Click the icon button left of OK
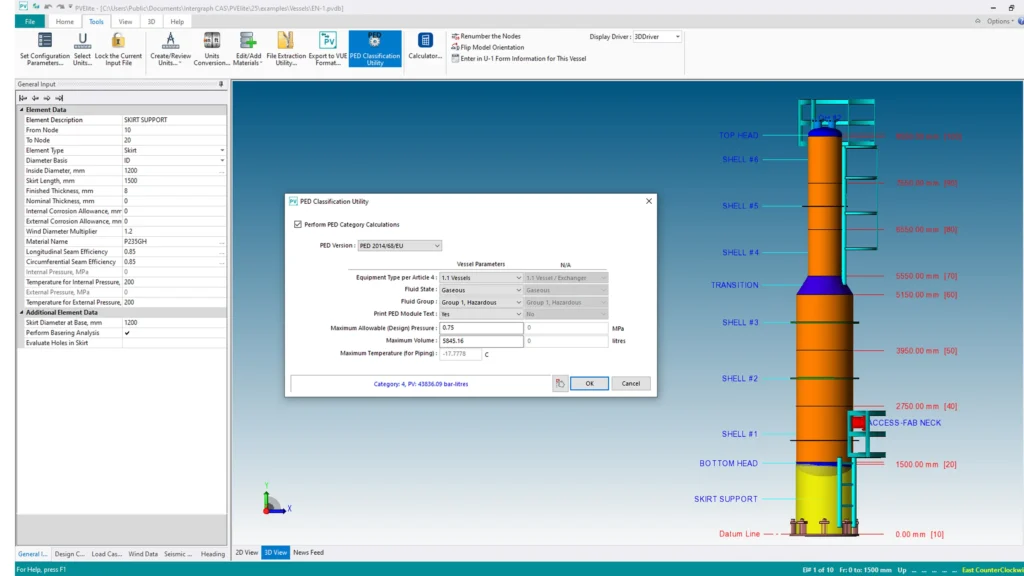This screenshot has width=1024, height=576. [x=560, y=383]
